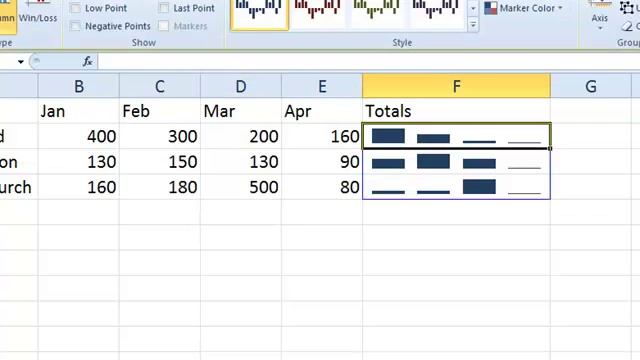This screenshot has width=640, height=360.
Task: Select the cell containing 200
Action: pyautogui.click(x=241, y=136)
